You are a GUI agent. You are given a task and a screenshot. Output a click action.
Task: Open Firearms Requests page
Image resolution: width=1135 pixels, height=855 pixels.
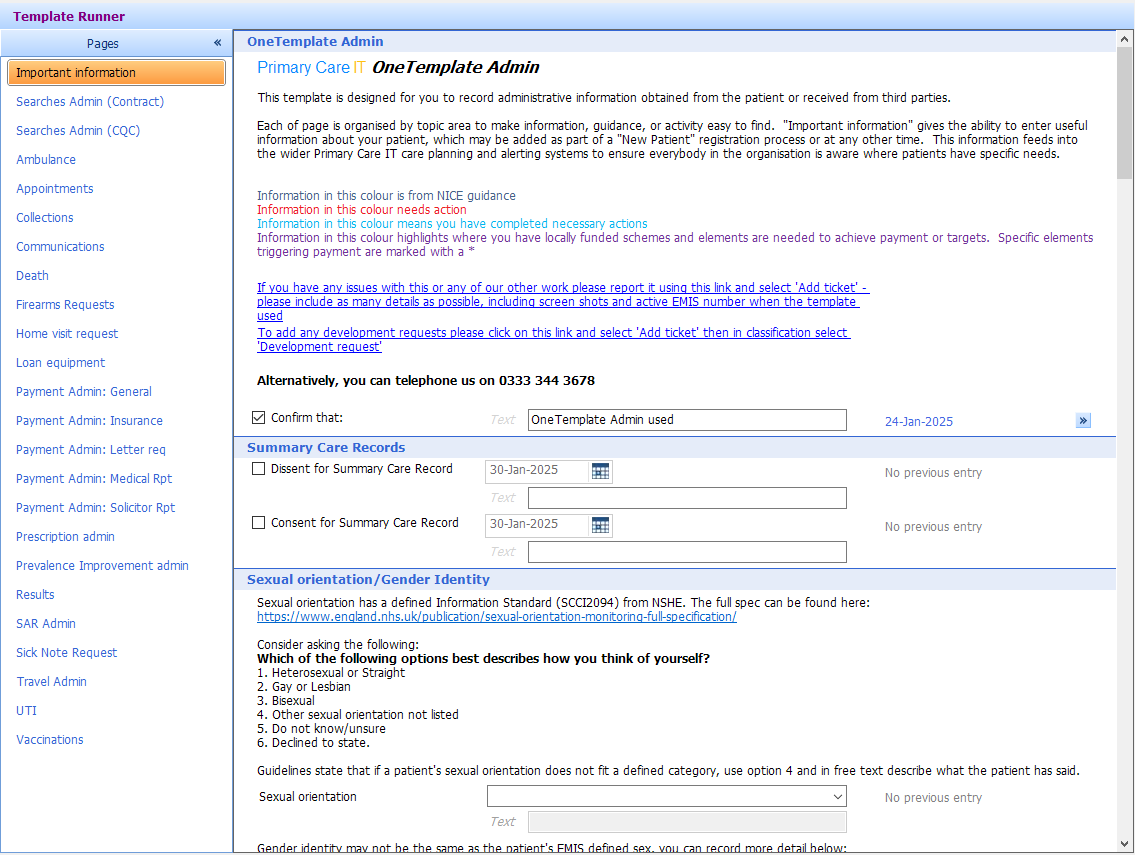[x=65, y=304]
